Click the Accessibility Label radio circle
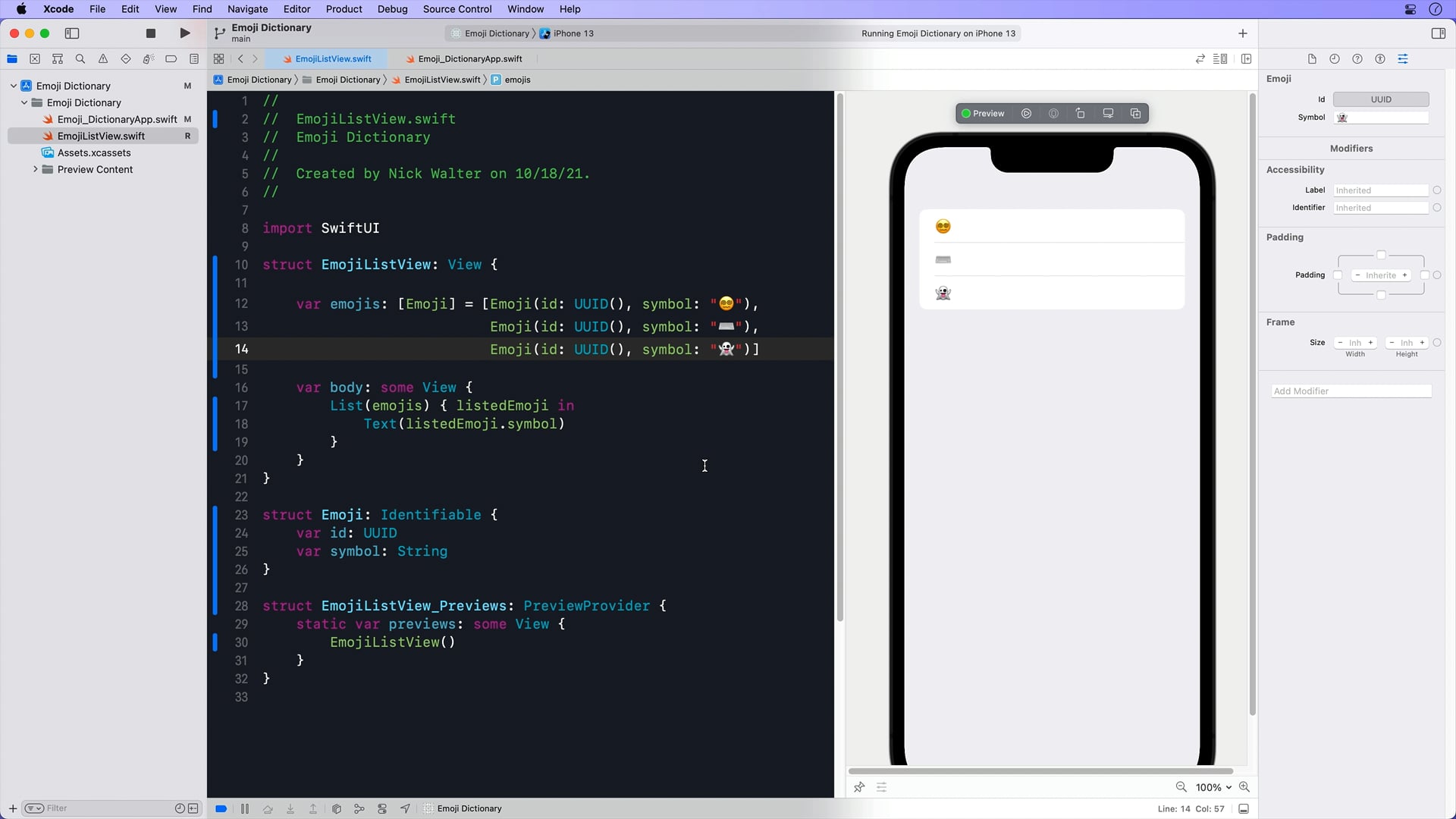Screen dimensions: 1456x819 click(x=1437, y=190)
